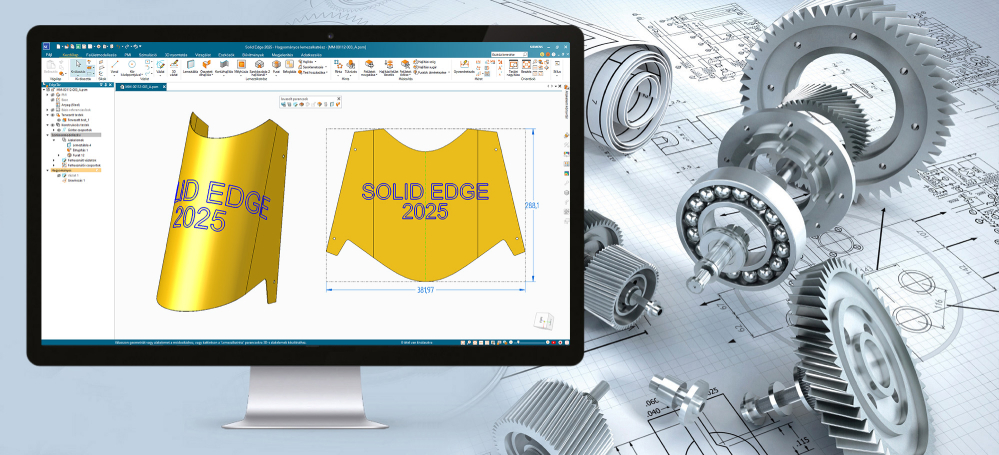Image resolution: width=999 pixels, height=455 pixels.
Task: Open the PMI ribbon tab
Action: click(x=128, y=55)
